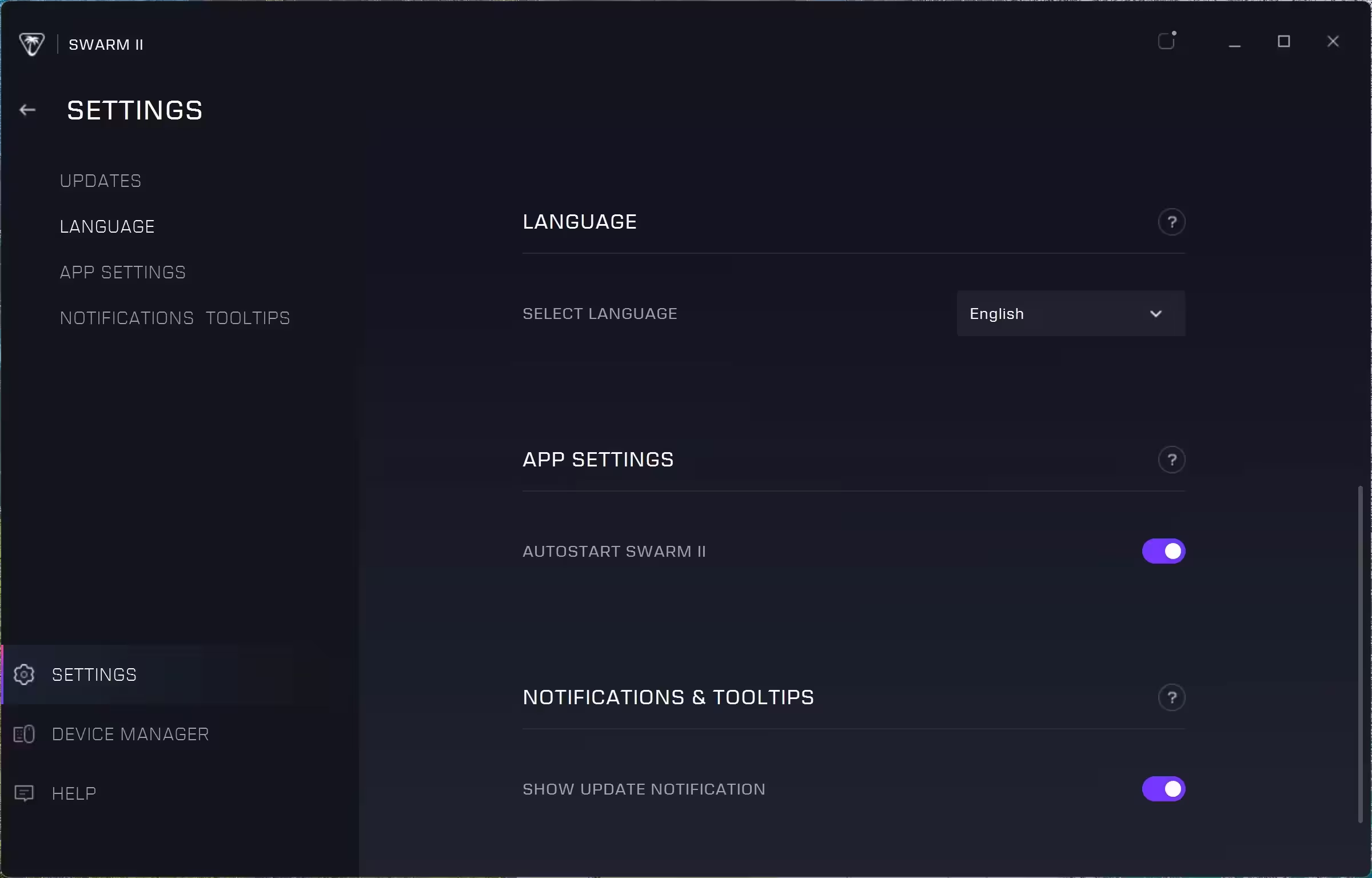Viewport: 1372px width, 878px height.
Task: Click the back arrow beside Settings
Action: 27,110
